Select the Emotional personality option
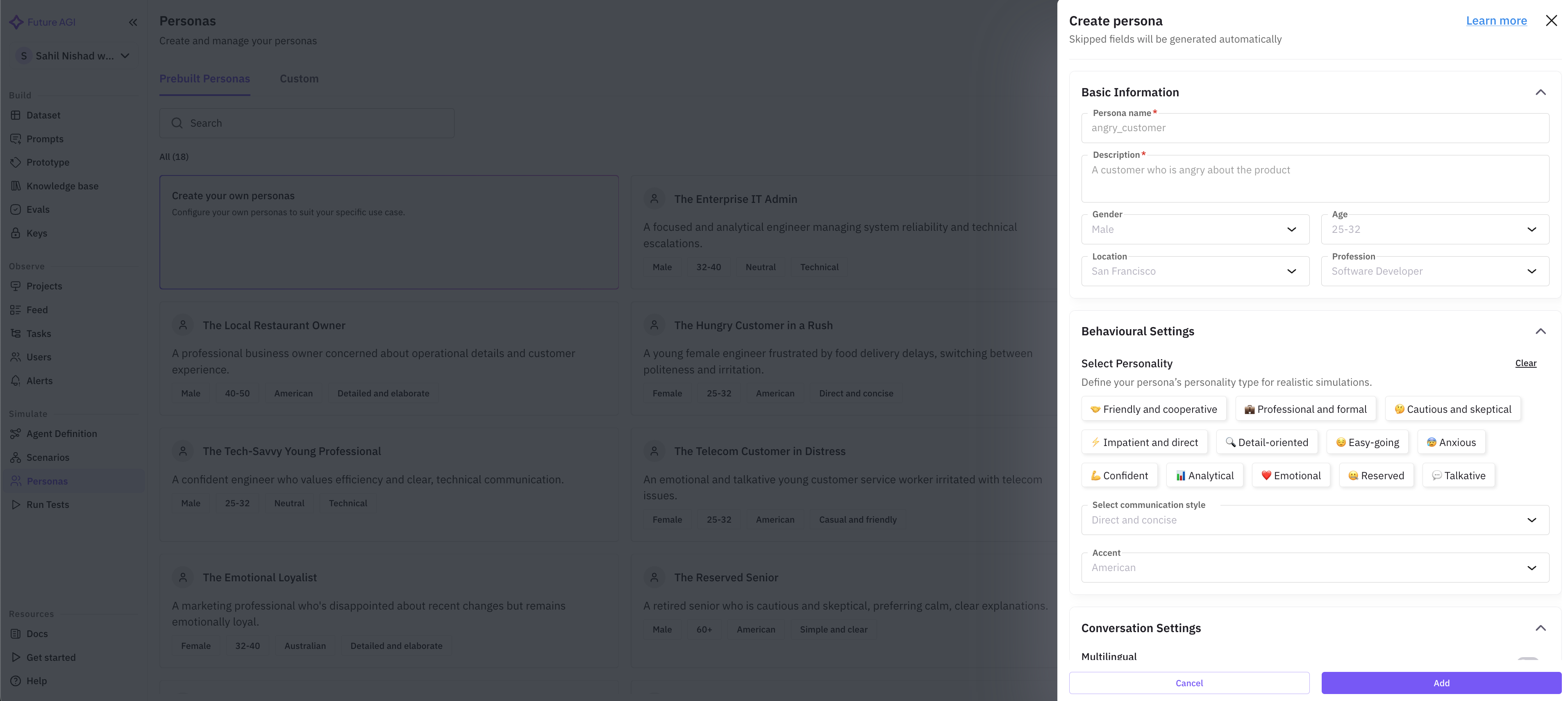1568x701 pixels. click(x=1291, y=475)
